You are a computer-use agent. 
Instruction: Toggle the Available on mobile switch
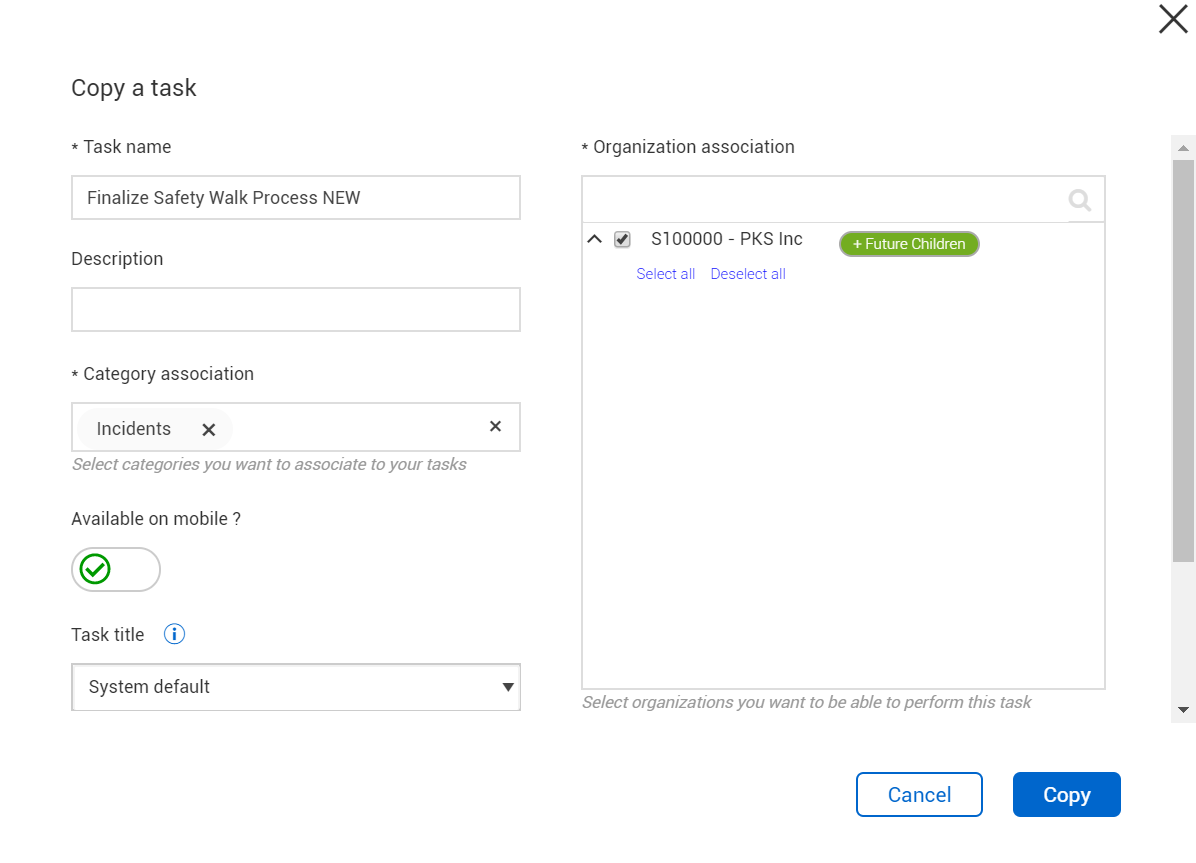[116, 569]
